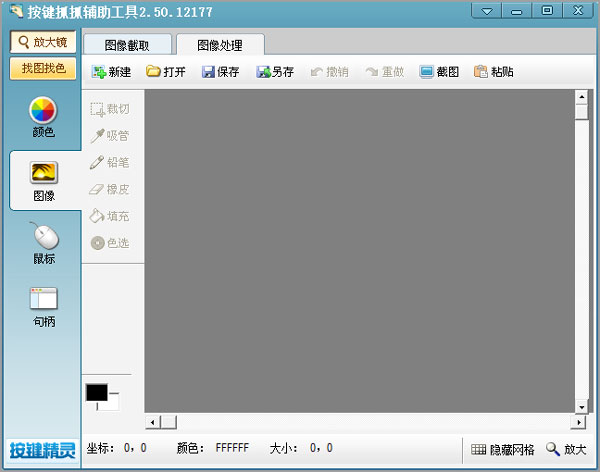Toggle grid with the 隐藏网格 button
Image resolution: width=600 pixels, height=472 pixels.
pos(502,449)
